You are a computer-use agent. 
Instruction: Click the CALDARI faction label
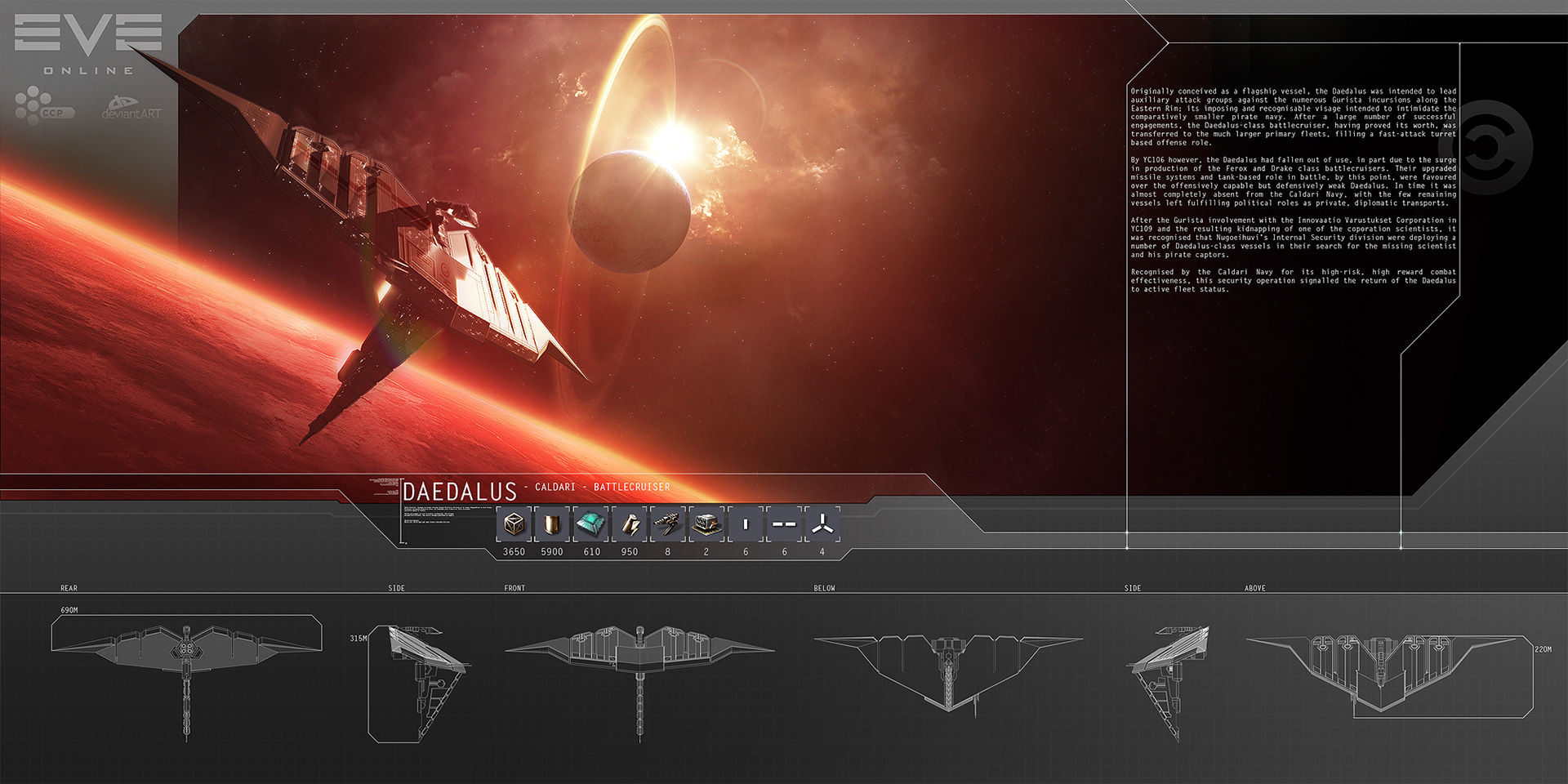(555, 487)
